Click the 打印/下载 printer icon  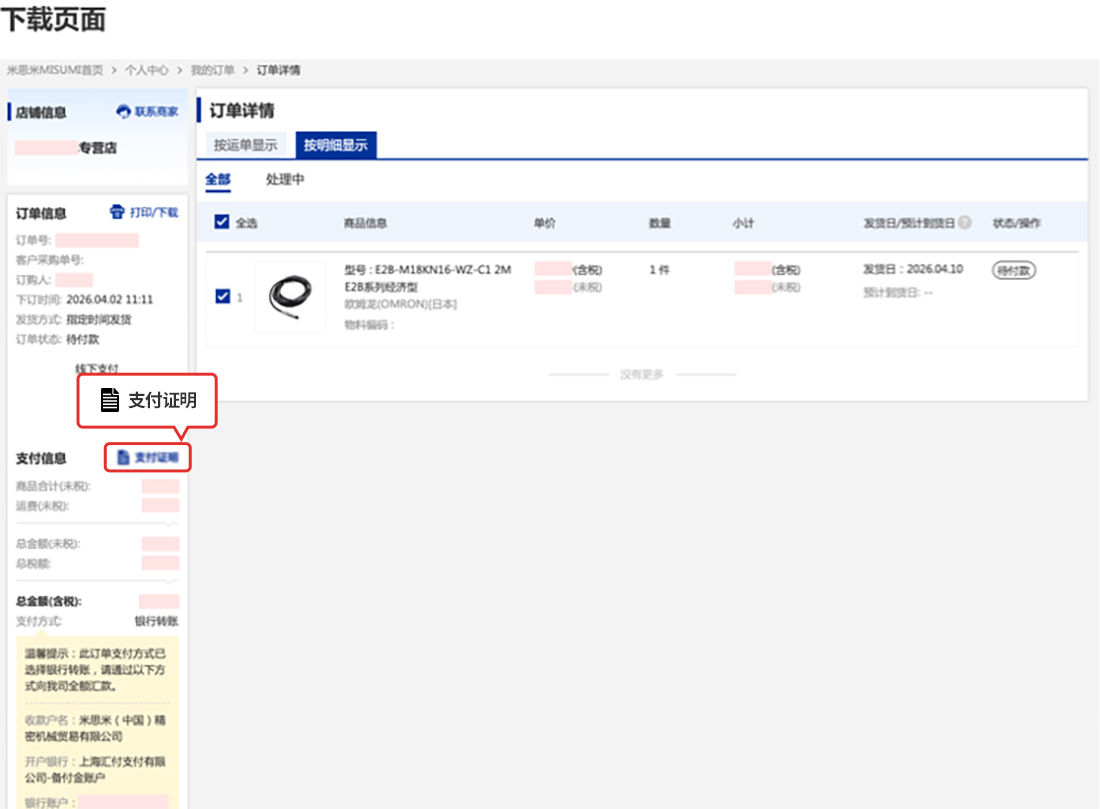(117, 212)
